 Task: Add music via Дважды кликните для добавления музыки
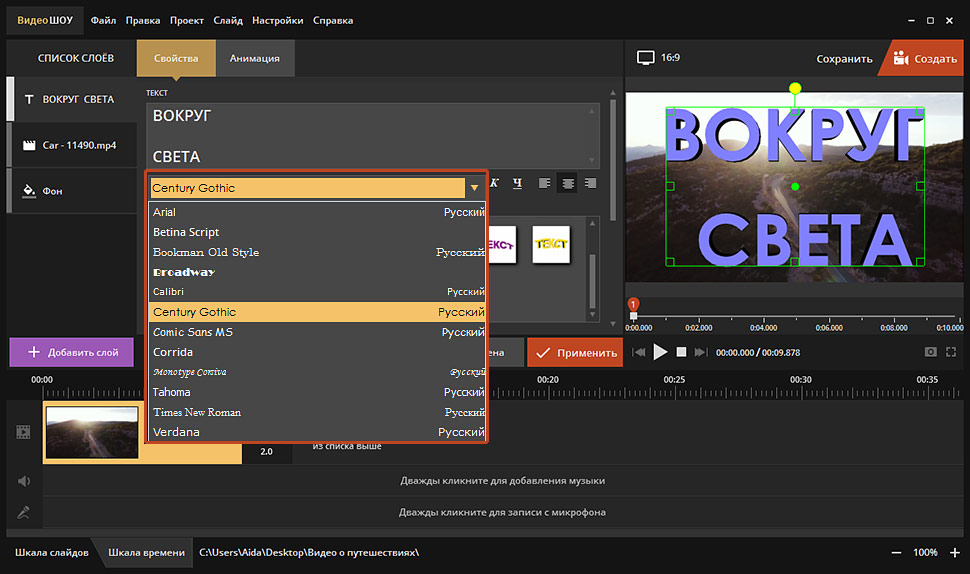[502, 481]
